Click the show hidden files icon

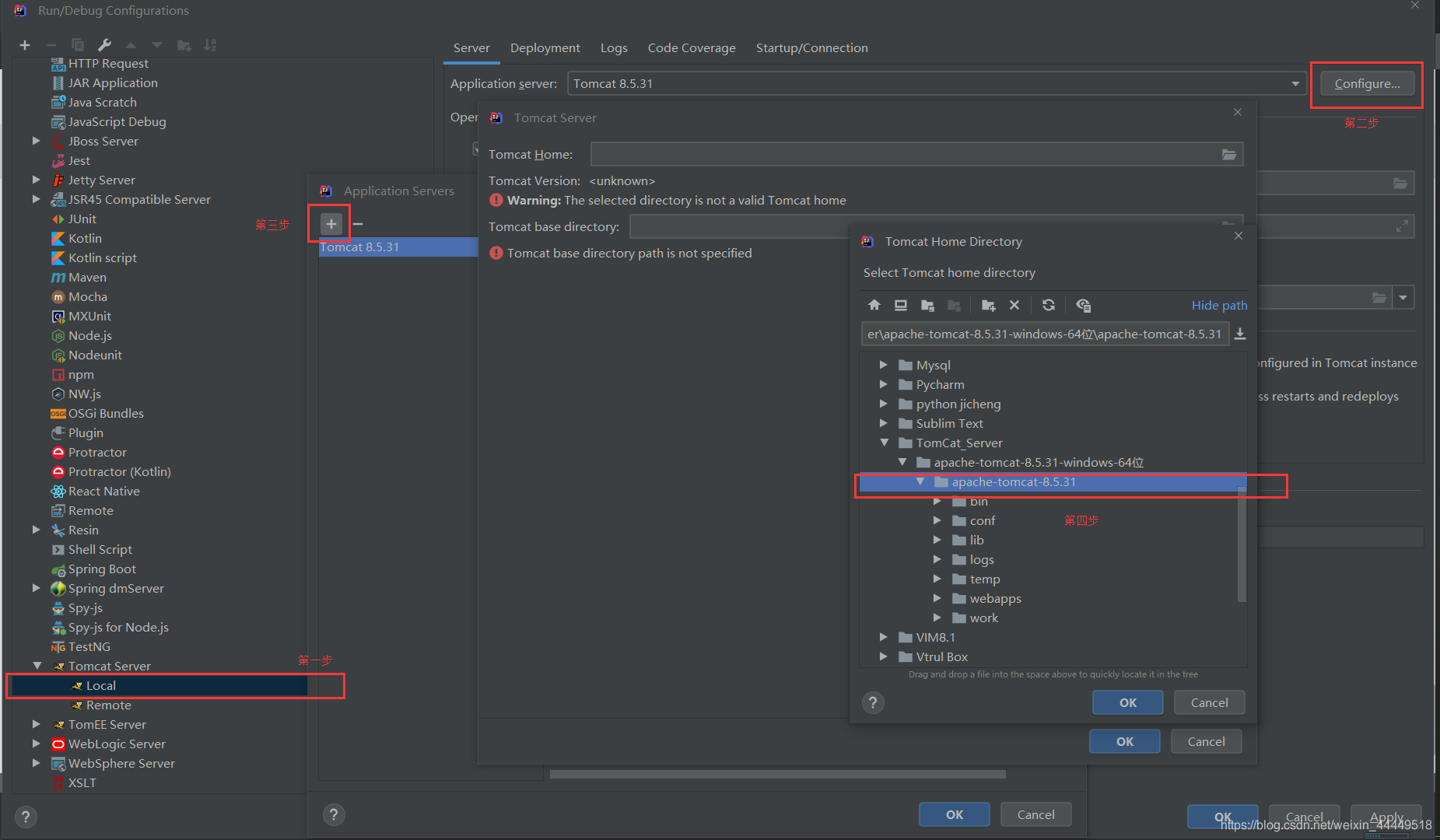1083,305
